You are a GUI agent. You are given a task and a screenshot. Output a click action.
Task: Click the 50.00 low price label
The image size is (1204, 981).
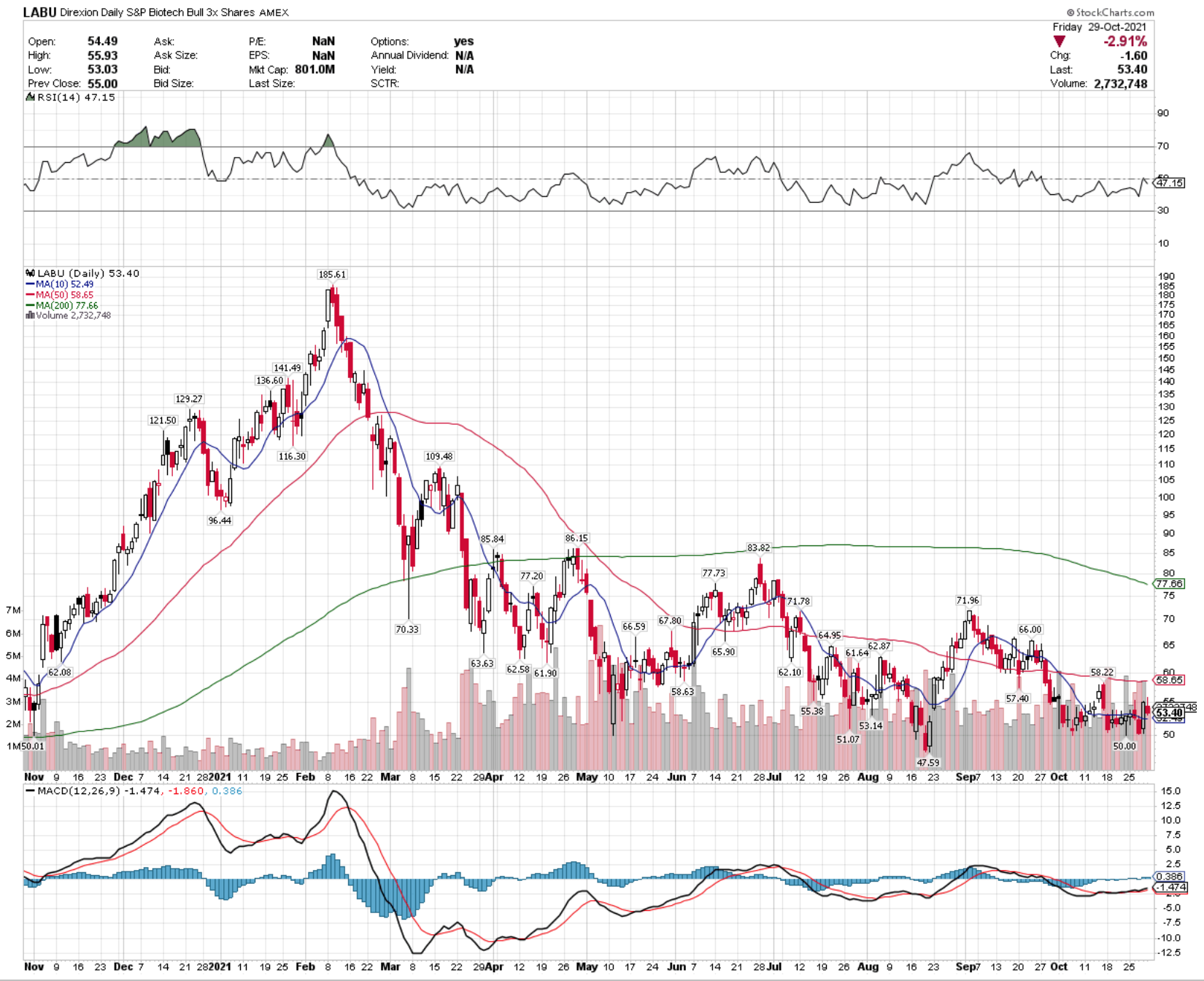pyautogui.click(x=1124, y=746)
